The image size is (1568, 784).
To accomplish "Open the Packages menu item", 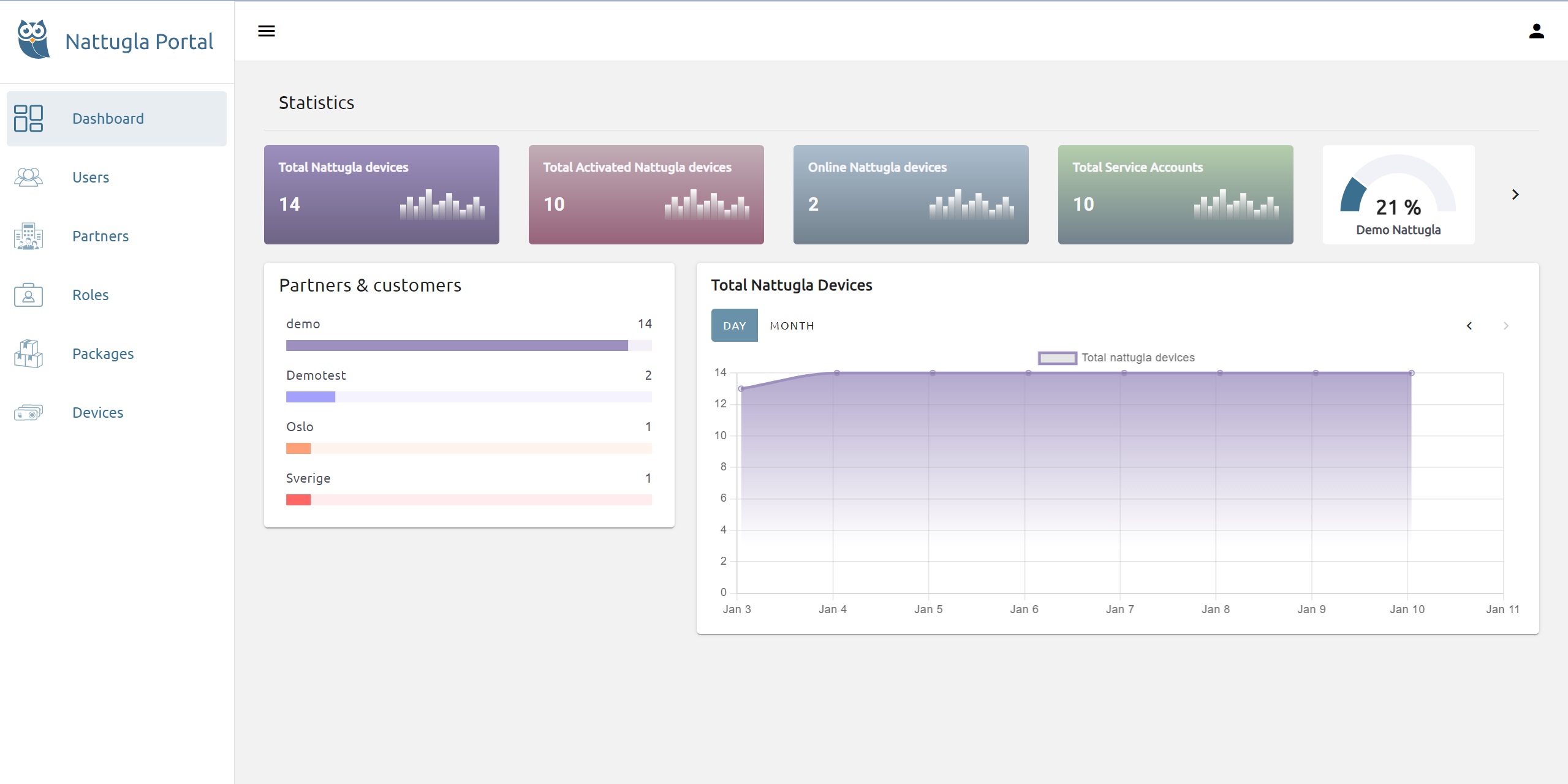I will click(x=103, y=354).
